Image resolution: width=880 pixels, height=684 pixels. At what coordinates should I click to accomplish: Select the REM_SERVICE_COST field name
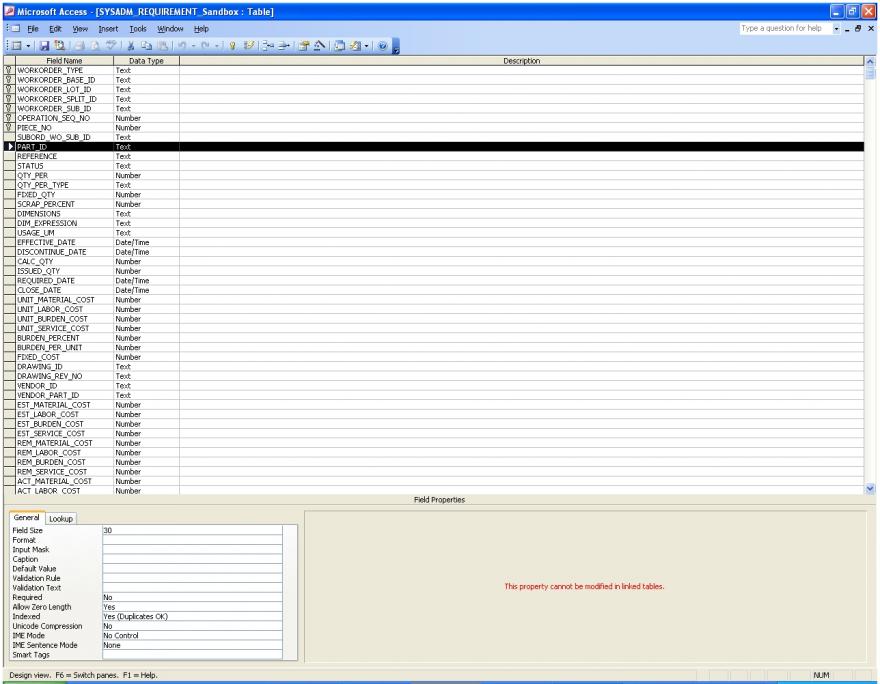pos(52,471)
